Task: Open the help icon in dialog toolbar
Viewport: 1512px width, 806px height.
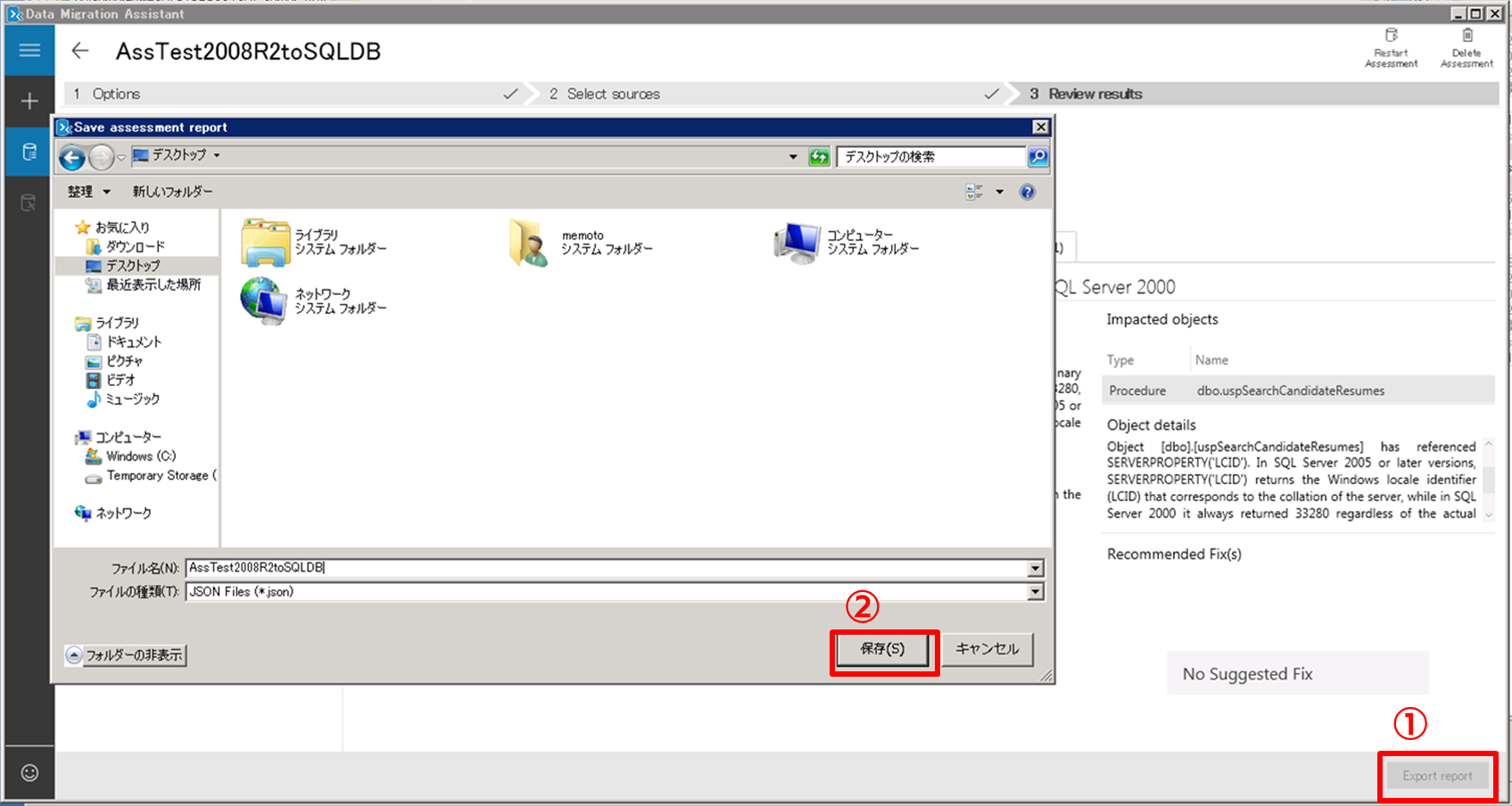Action: point(1028,192)
